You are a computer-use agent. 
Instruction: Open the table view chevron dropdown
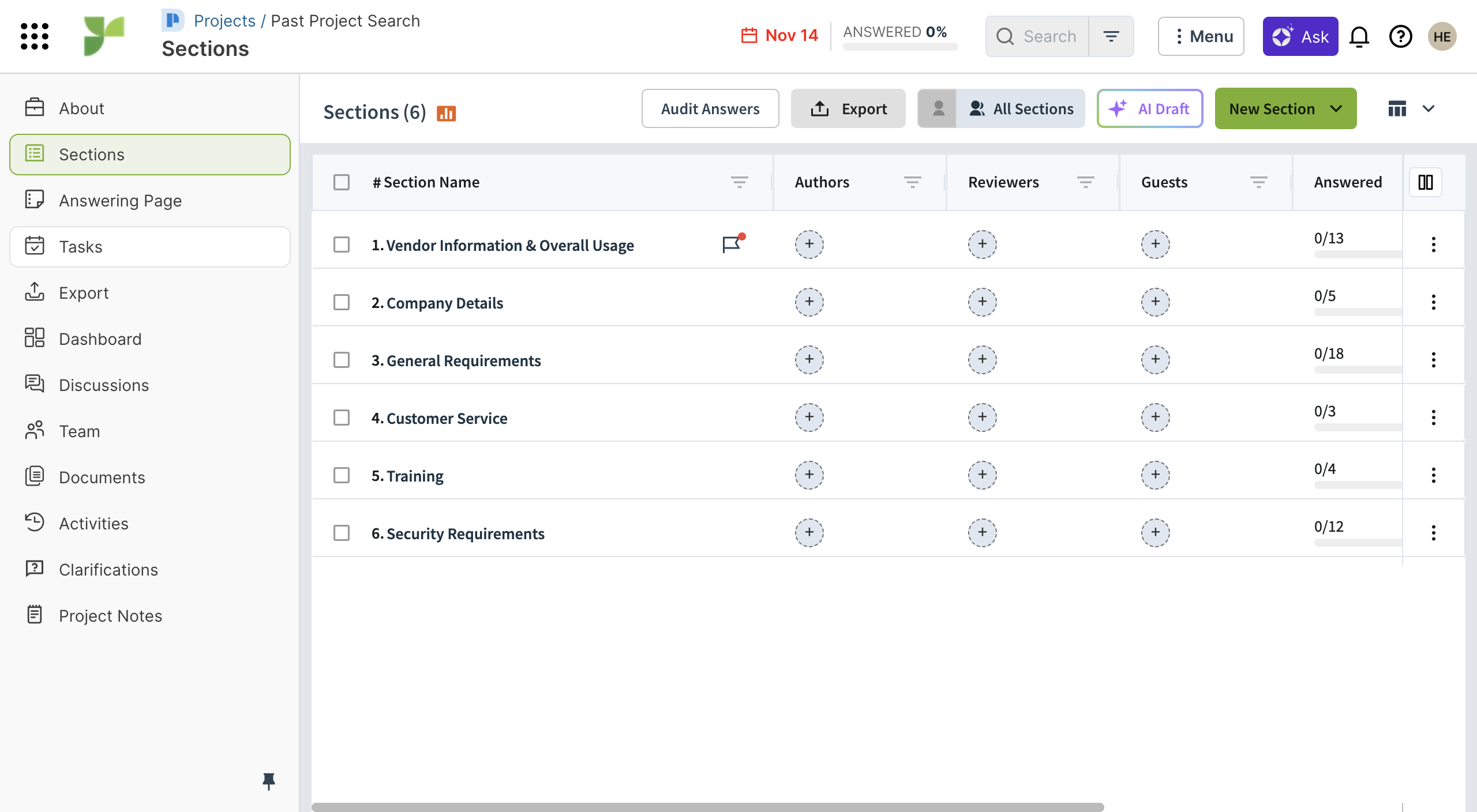tap(1429, 109)
